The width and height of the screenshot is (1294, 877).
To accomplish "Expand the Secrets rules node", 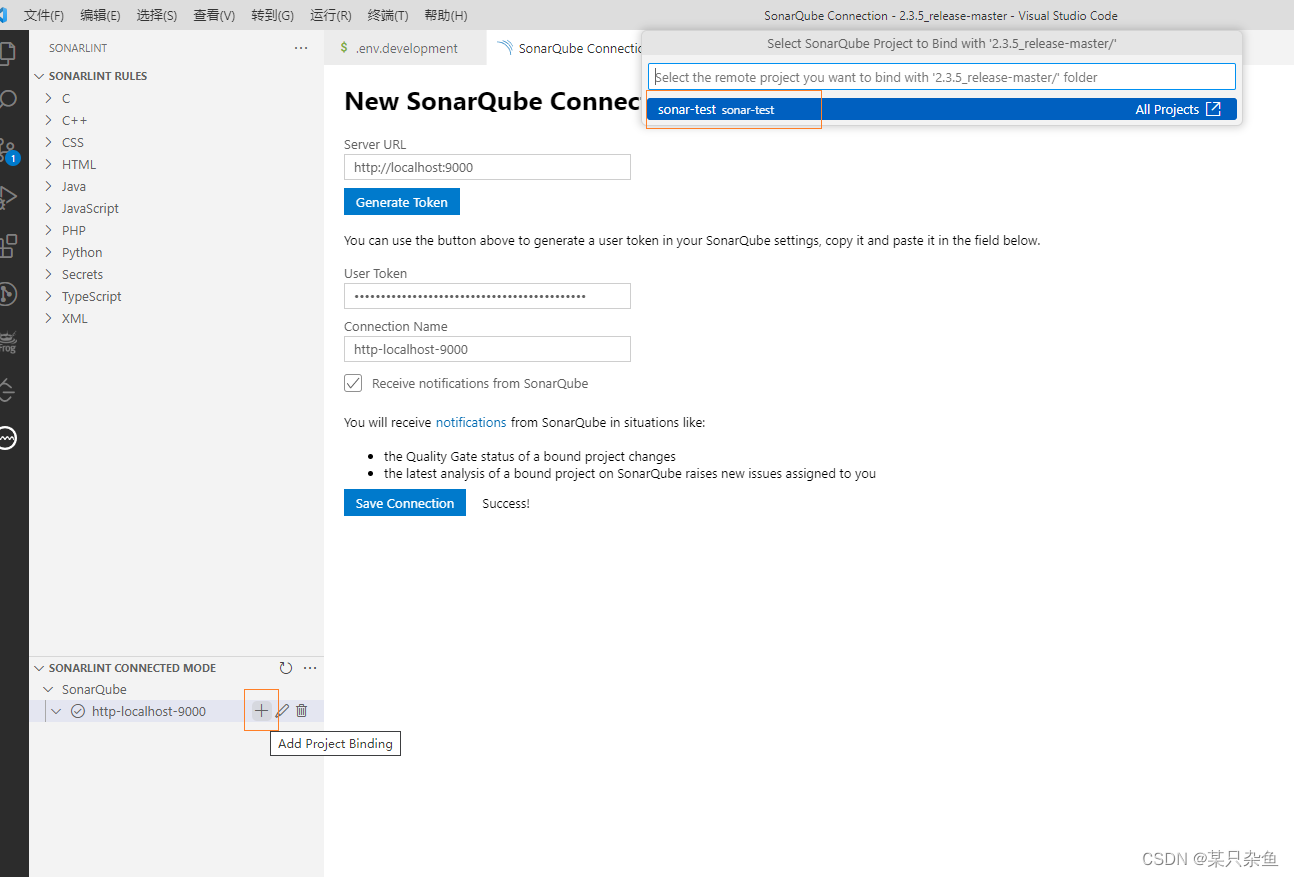I will [48, 274].
